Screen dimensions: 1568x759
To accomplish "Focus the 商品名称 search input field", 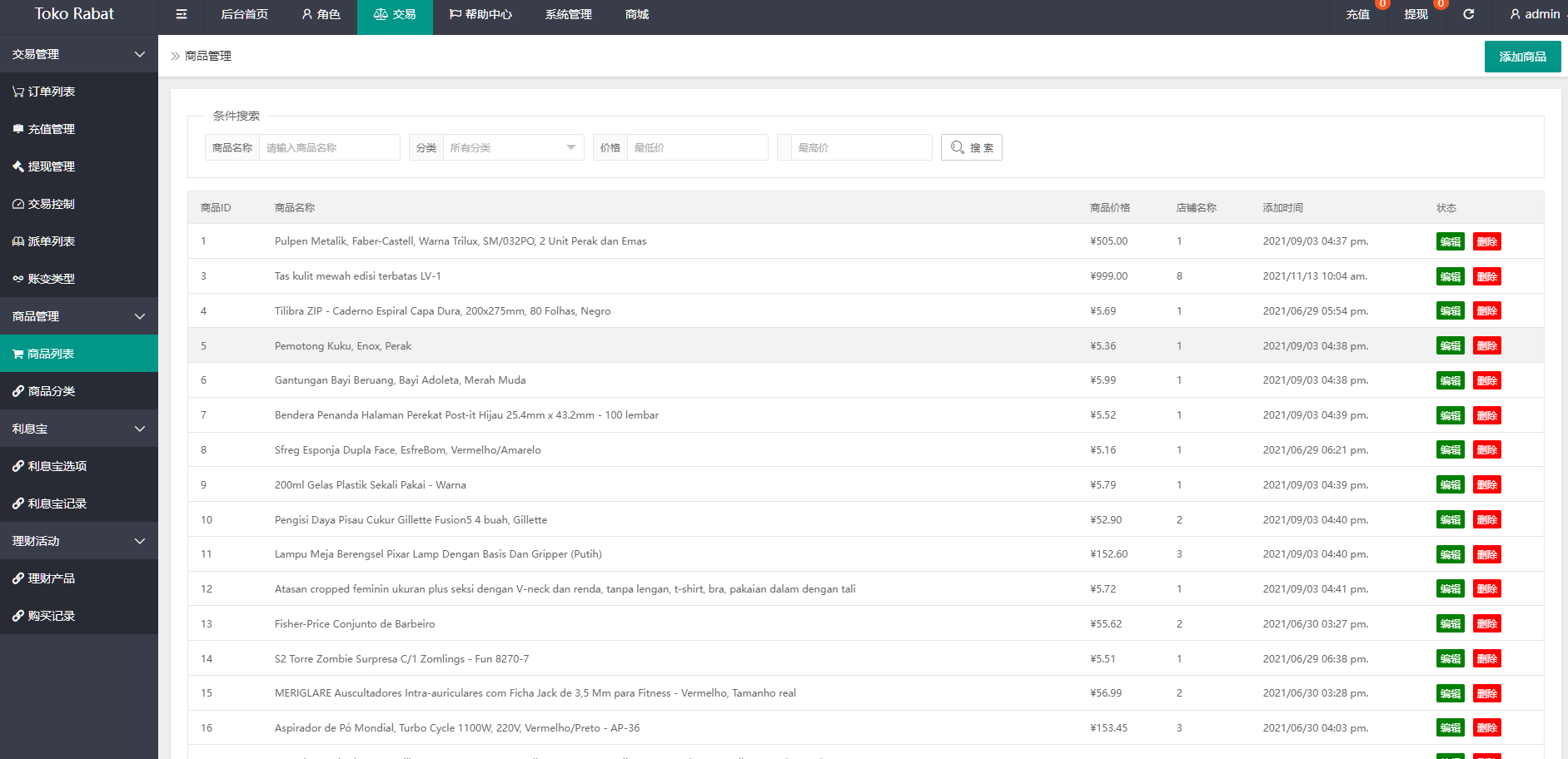I will (329, 147).
